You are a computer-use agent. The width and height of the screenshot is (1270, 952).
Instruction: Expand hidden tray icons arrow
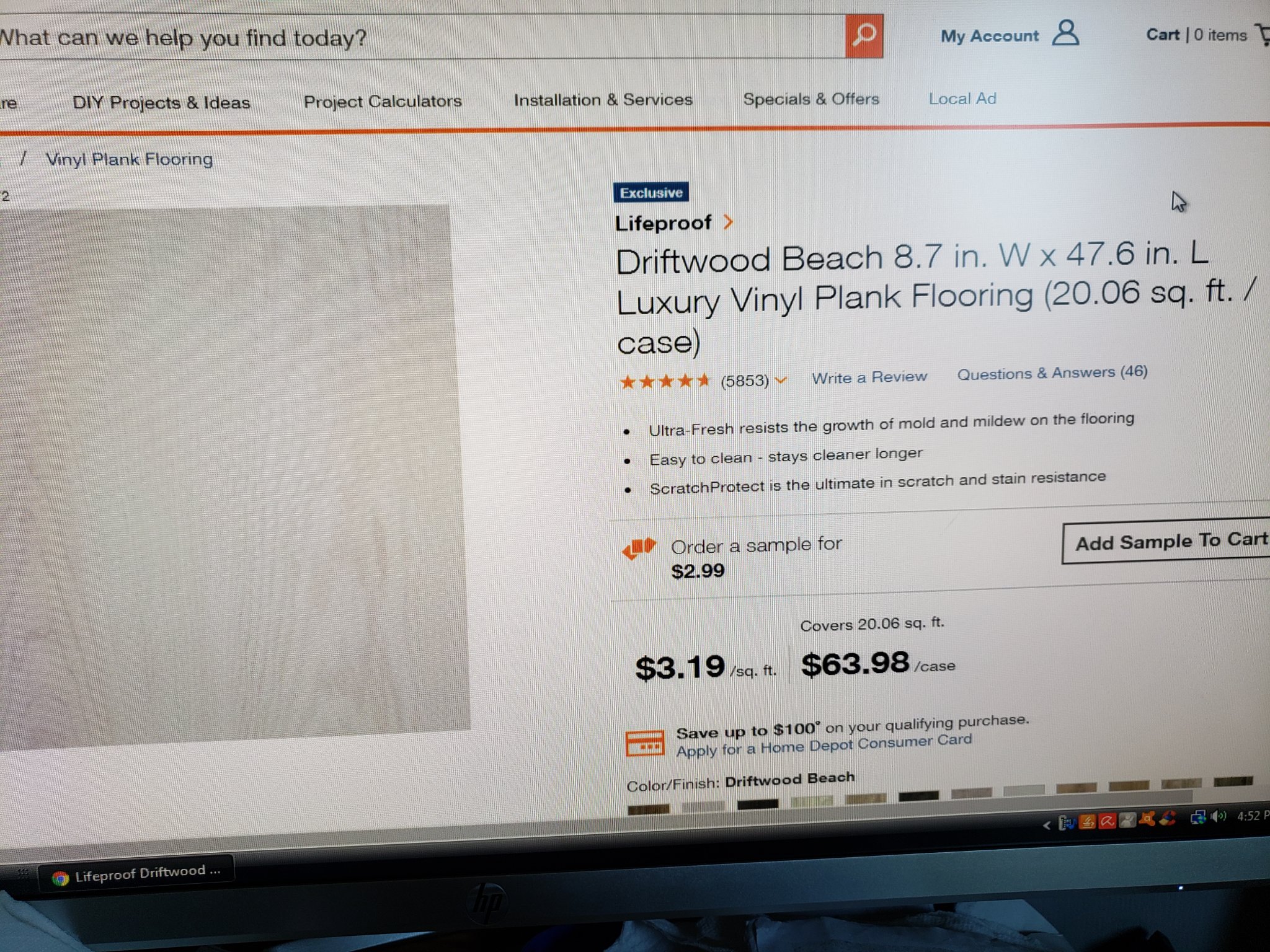(1047, 825)
